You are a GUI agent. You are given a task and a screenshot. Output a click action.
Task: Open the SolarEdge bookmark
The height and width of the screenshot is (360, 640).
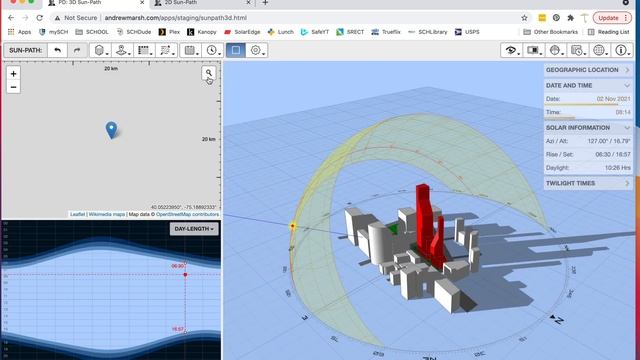coord(242,32)
